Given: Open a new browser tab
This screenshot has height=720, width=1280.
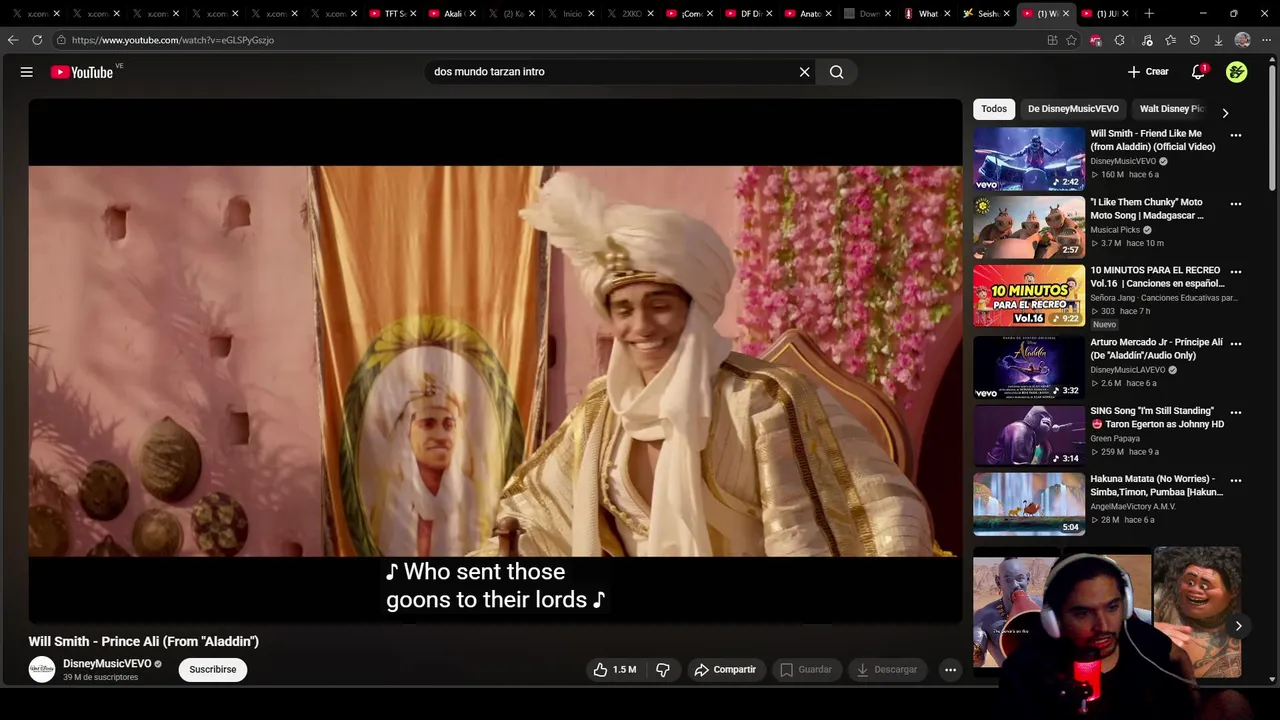Looking at the screenshot, I should [x=1149, y=14].
